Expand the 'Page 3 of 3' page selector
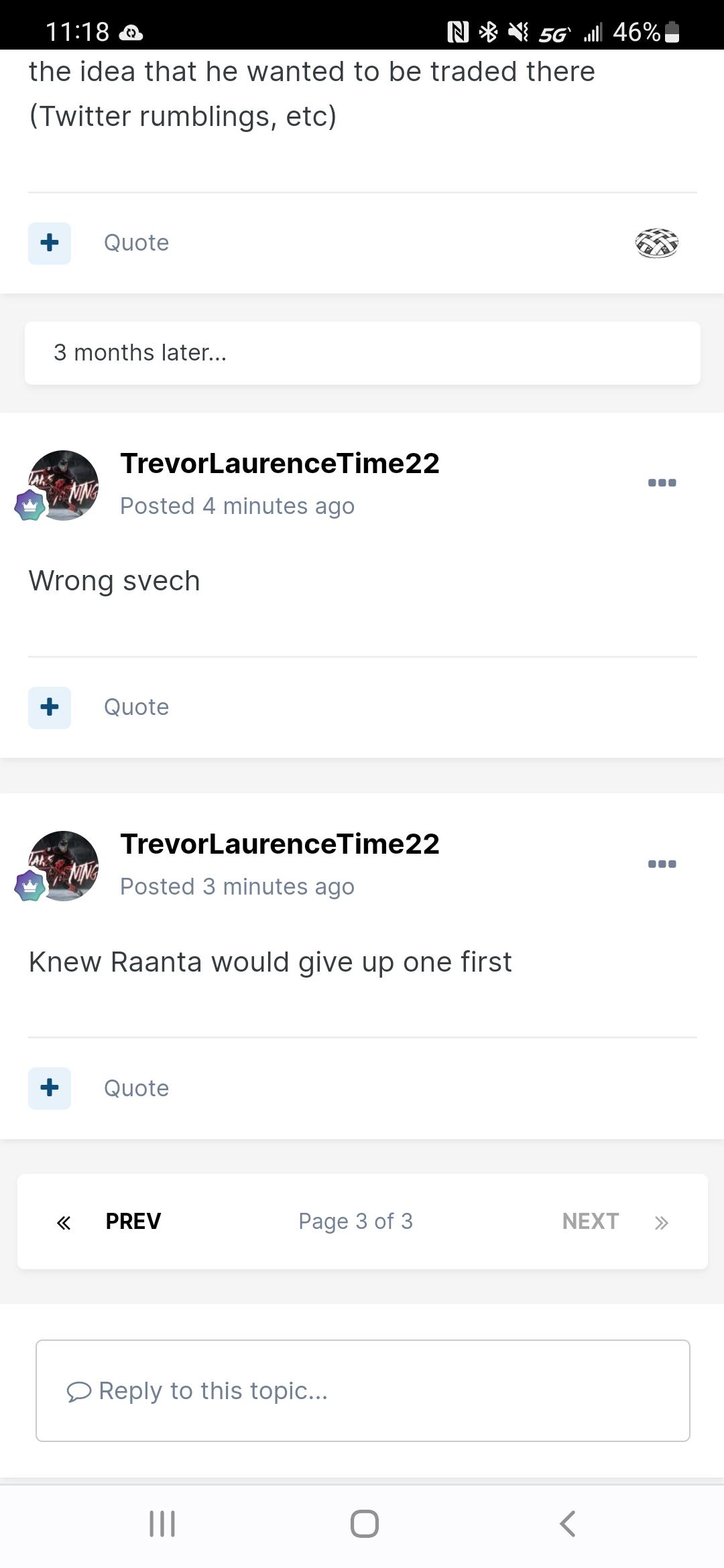The height and width of the screenshot is (1568, 724). tap(355, 1221)
